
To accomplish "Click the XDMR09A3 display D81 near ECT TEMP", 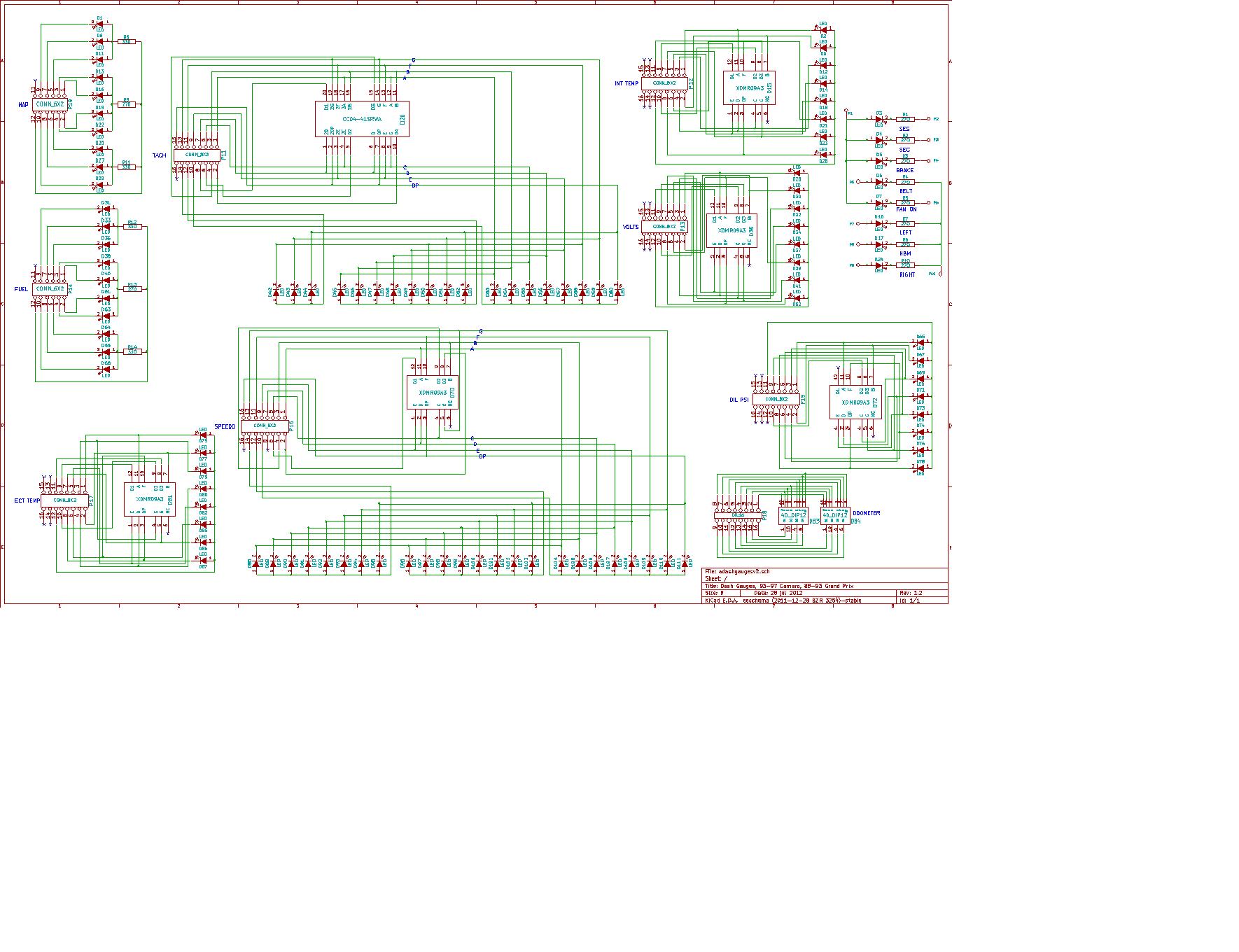I will tap(150, 499).
